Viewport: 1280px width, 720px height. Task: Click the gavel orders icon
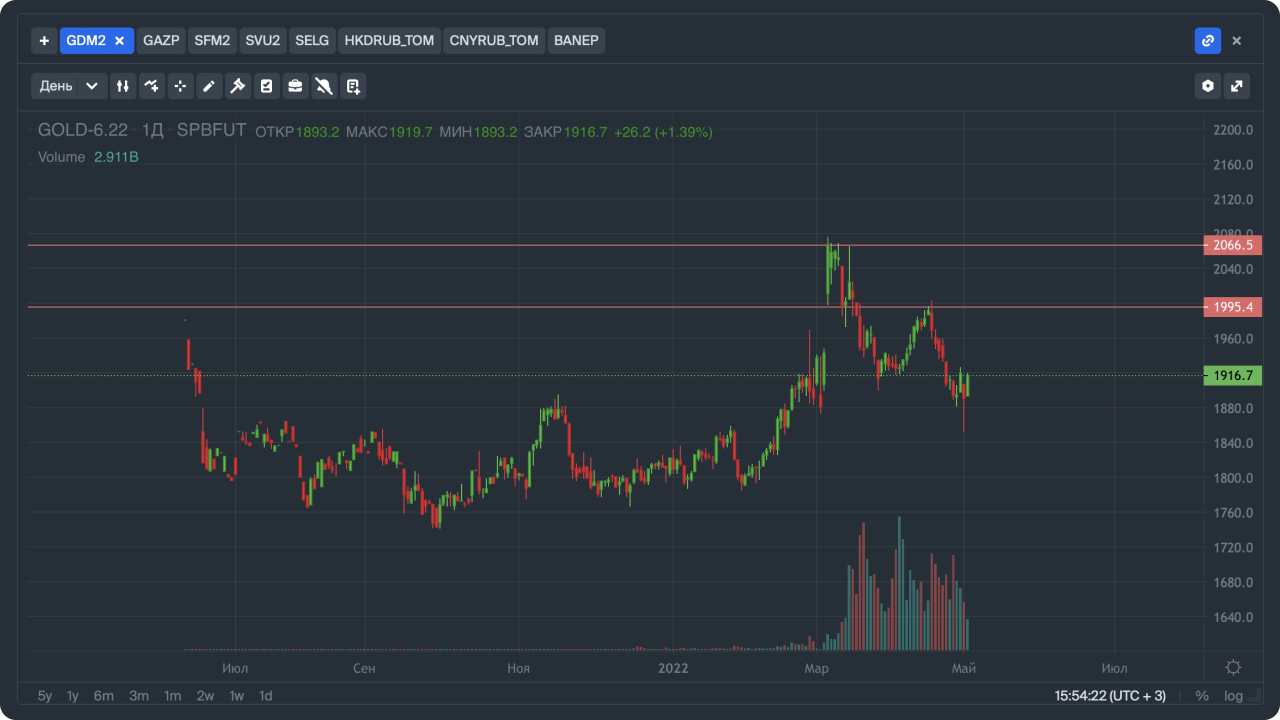(x=237, y=86)
